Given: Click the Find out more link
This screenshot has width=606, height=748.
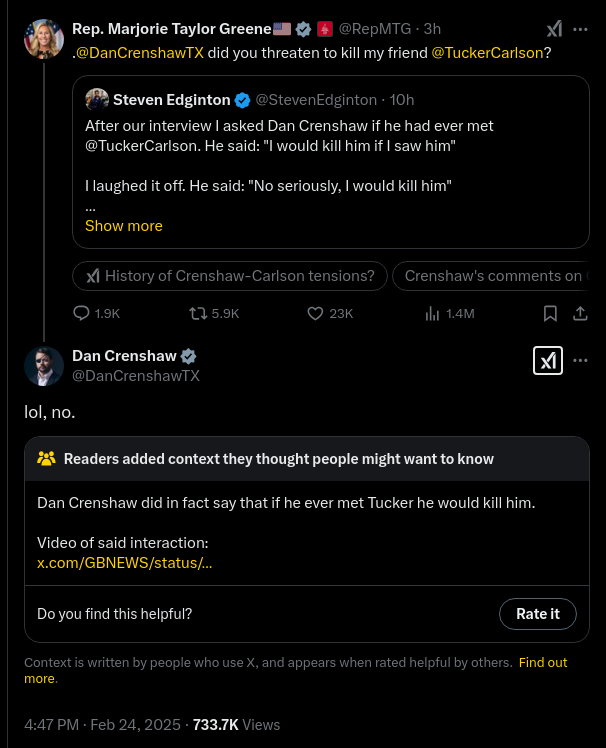Looking at the screenshot, I should (543, 662).
